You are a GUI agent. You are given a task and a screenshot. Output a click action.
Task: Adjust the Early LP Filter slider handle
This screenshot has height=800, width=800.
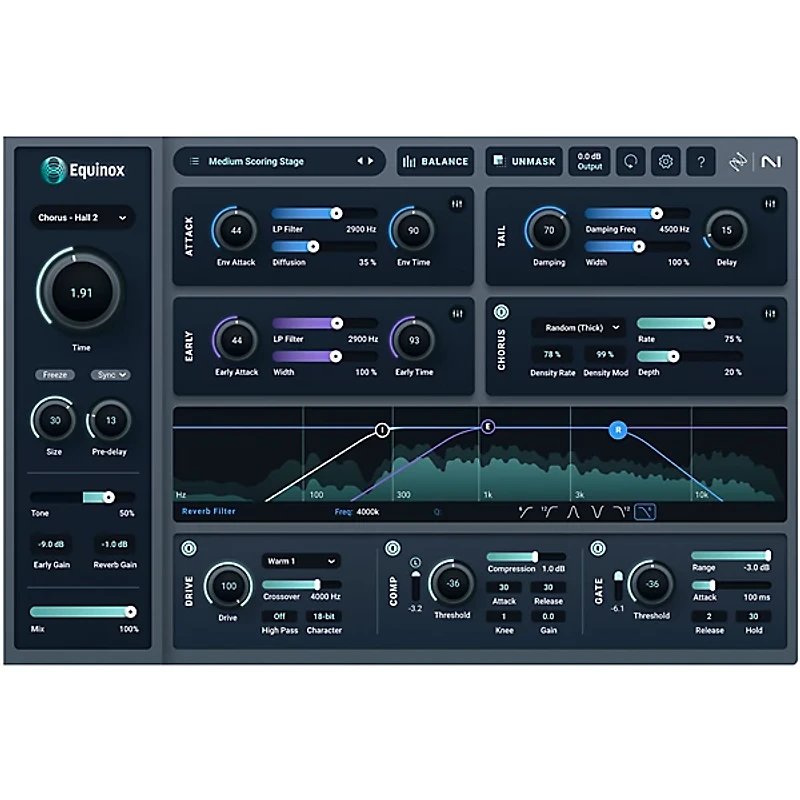pos(337,323)
